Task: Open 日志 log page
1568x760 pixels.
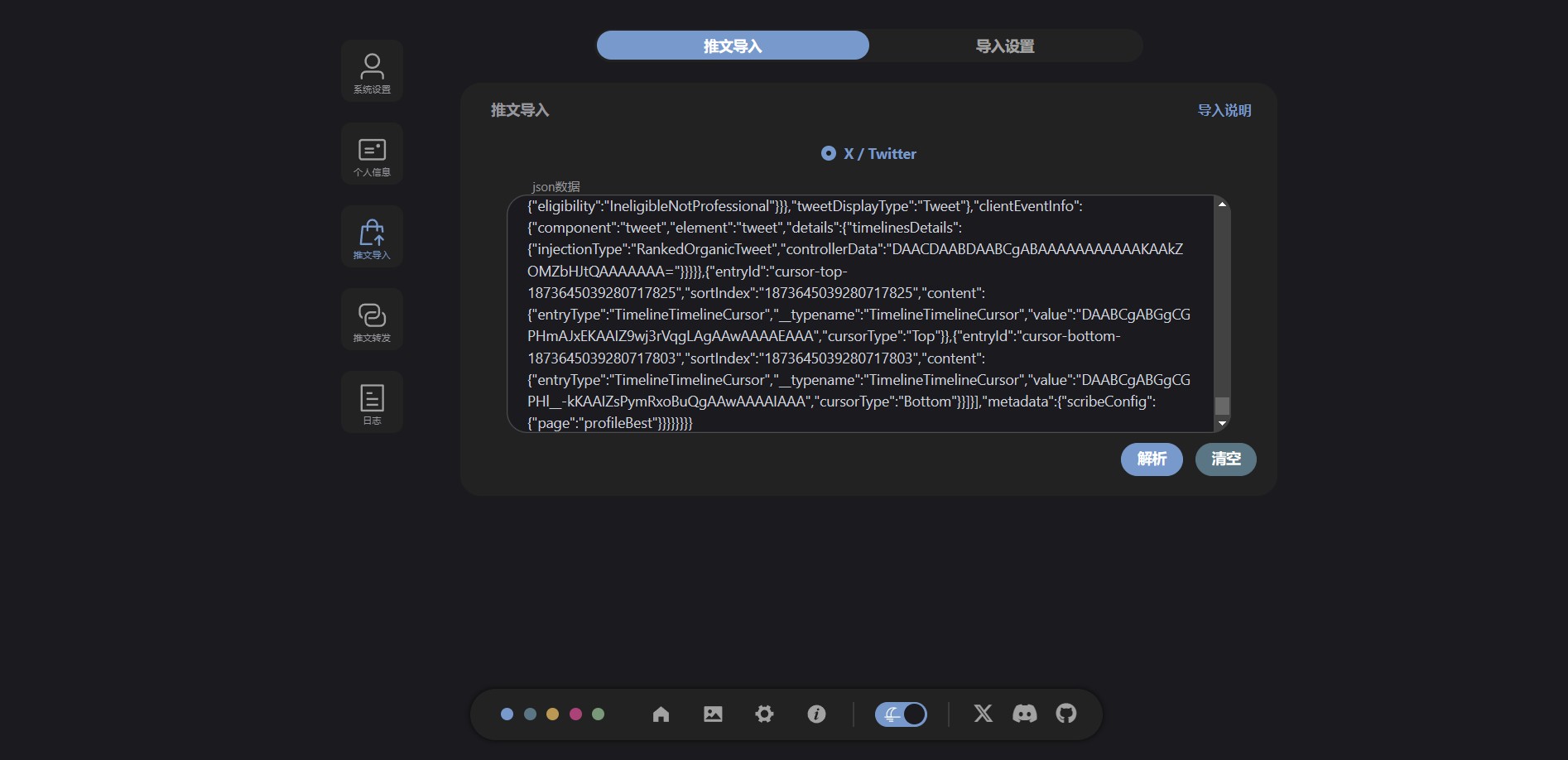Action: click(x=372, y=403)
